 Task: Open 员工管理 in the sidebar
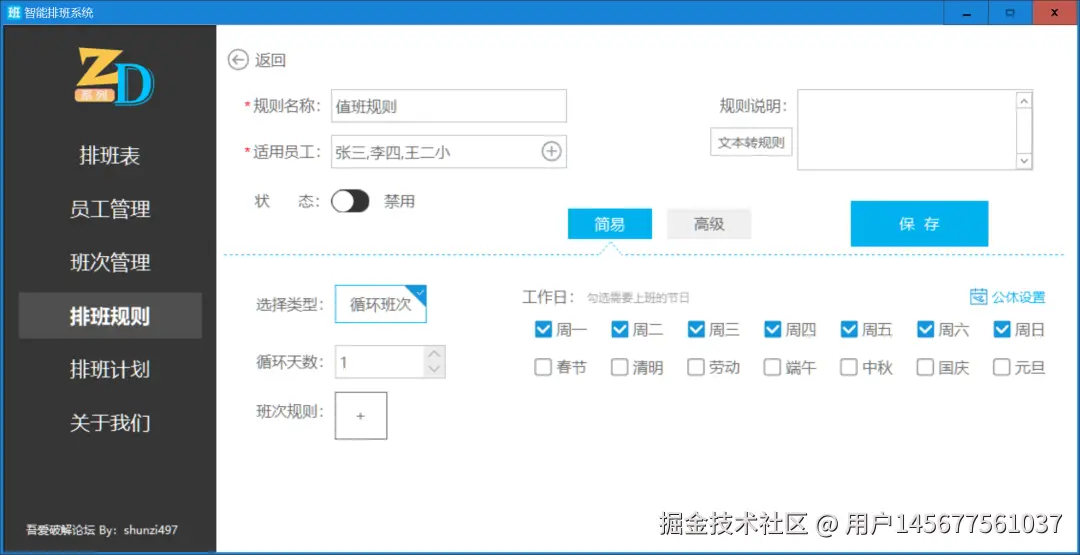(x=110, y=209)
